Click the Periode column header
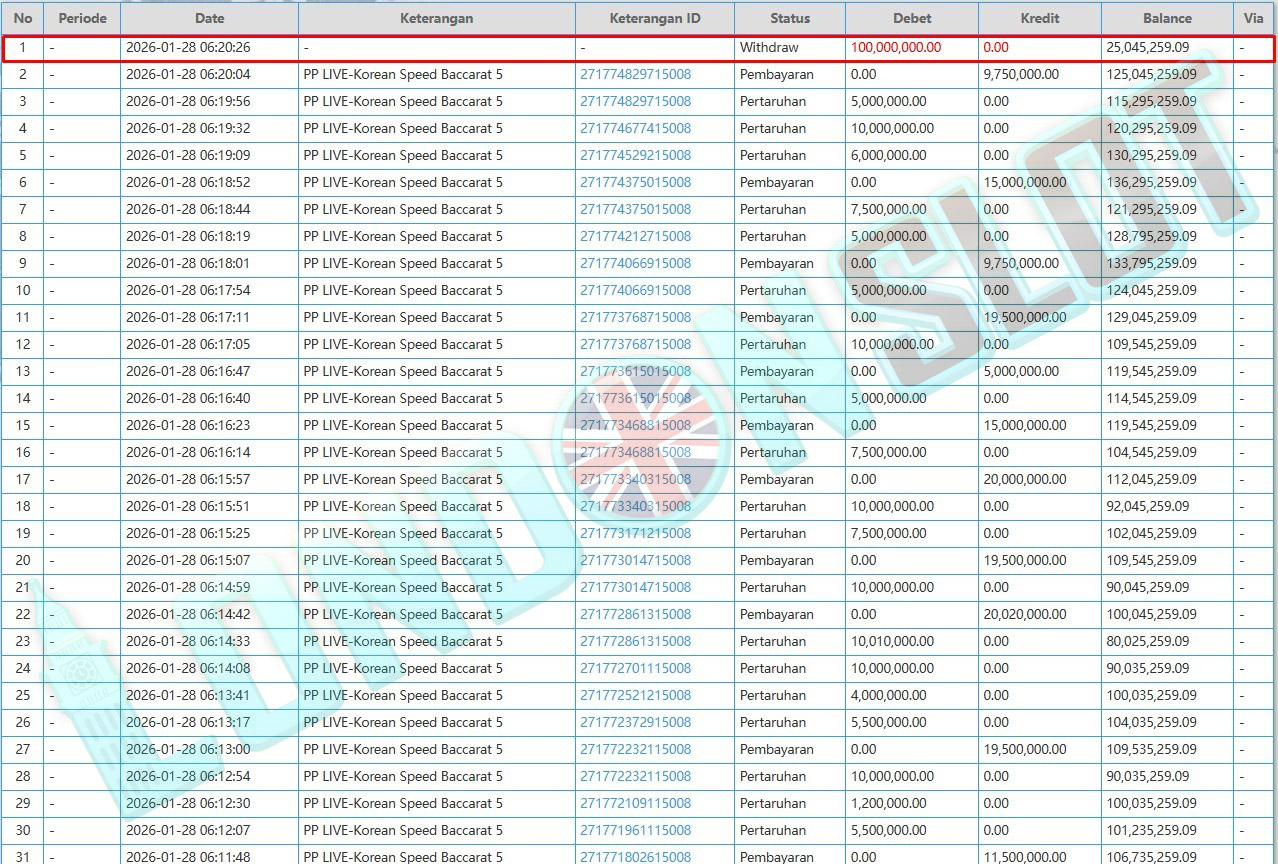 point(82,18)
